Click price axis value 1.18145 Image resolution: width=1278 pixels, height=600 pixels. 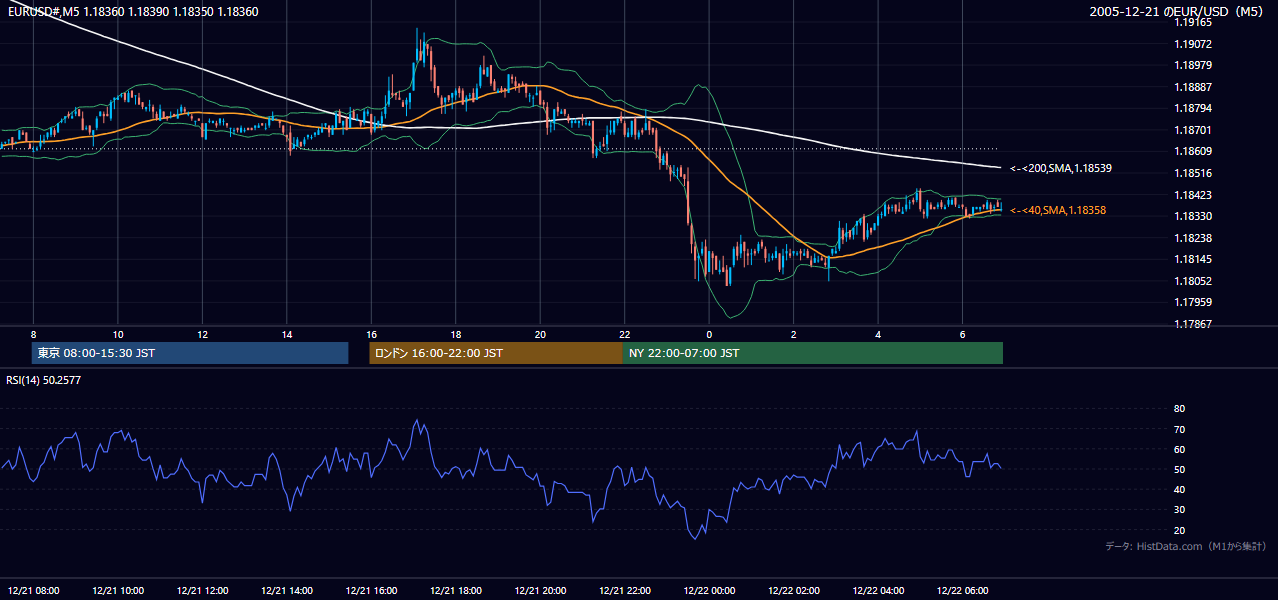point(1194,259)
